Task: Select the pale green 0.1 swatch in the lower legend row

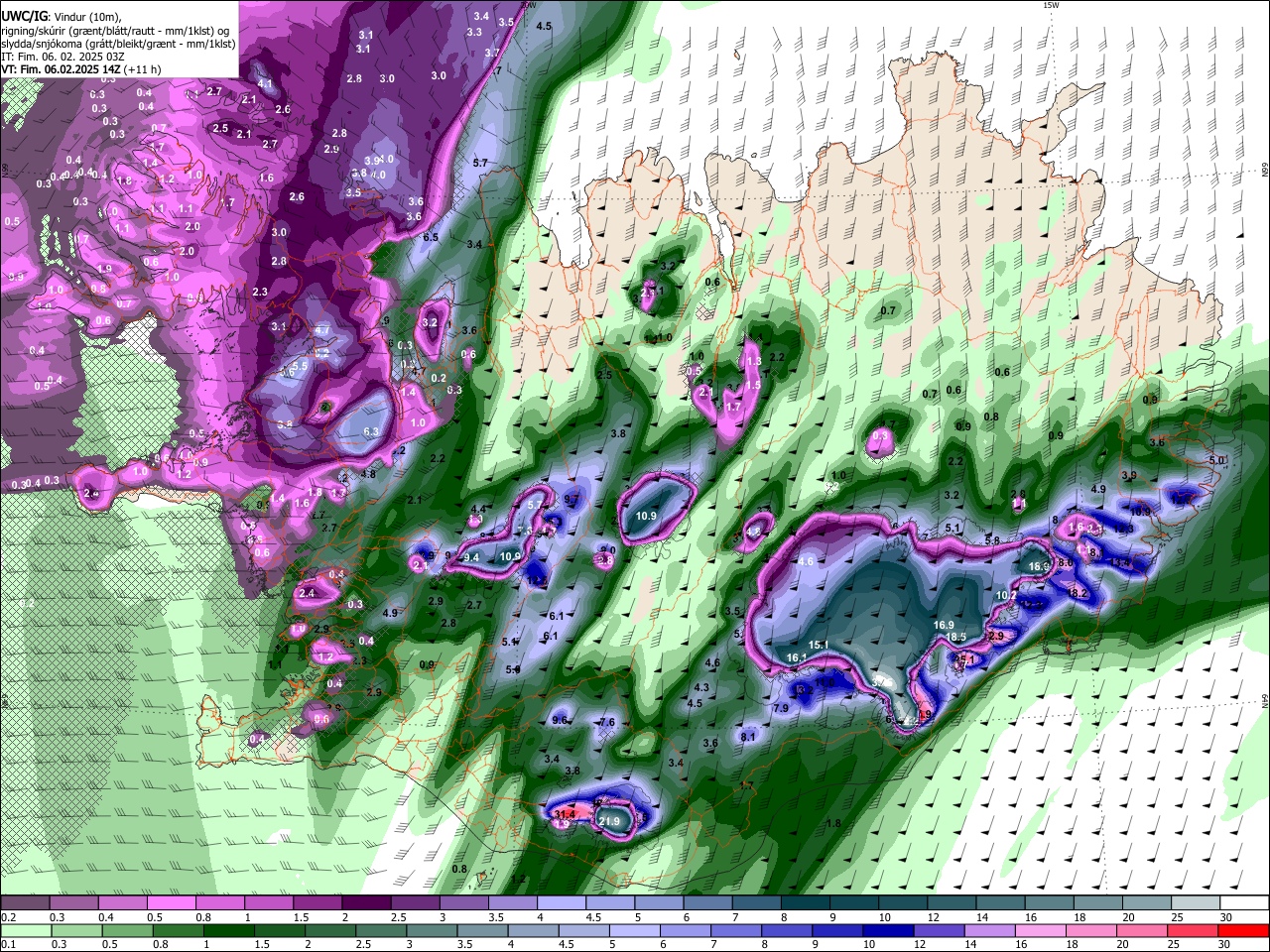Action: tap(25, 930)
